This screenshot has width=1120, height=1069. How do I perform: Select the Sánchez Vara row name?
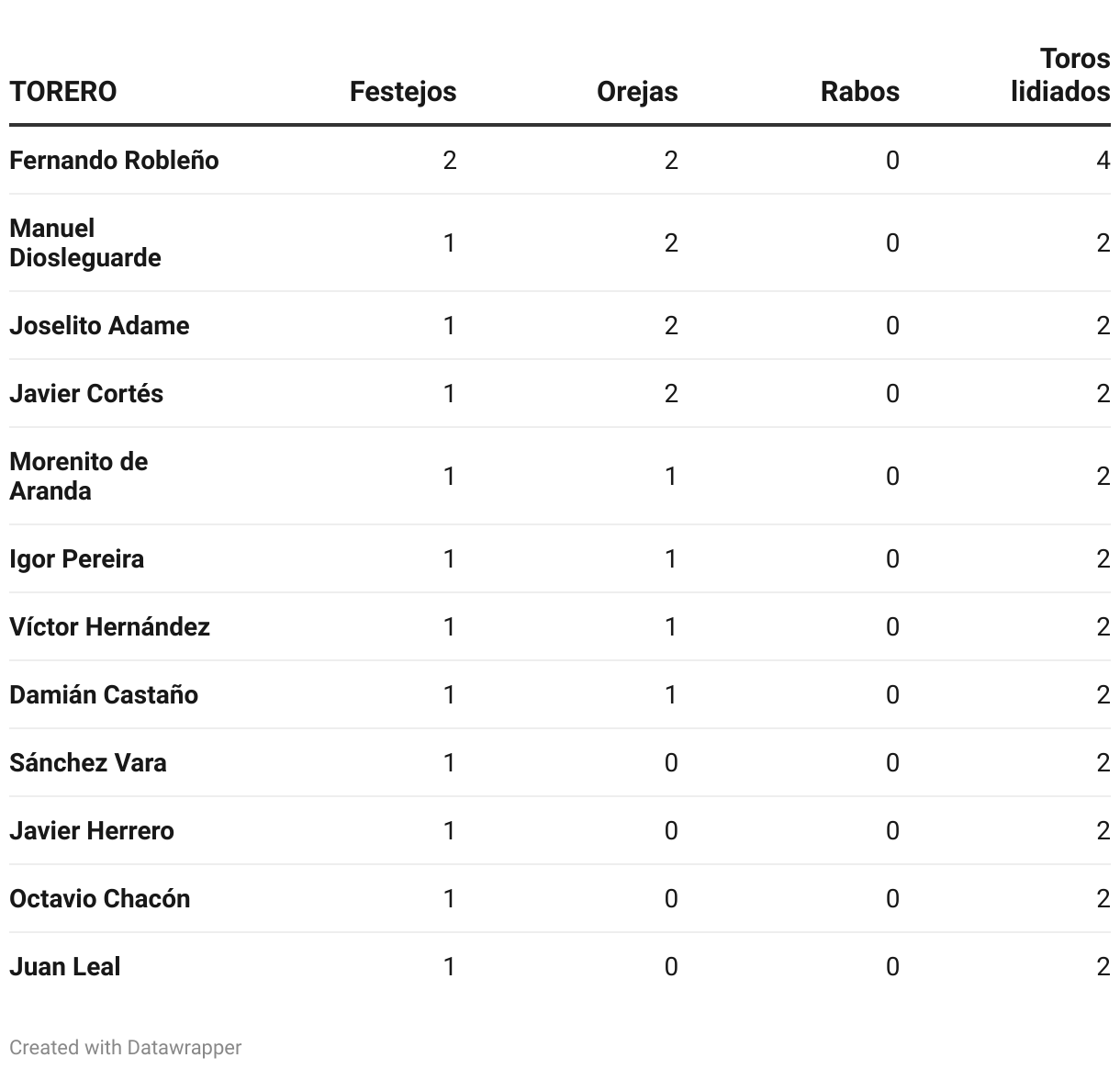pyautogui.click(x=88, y=763)
